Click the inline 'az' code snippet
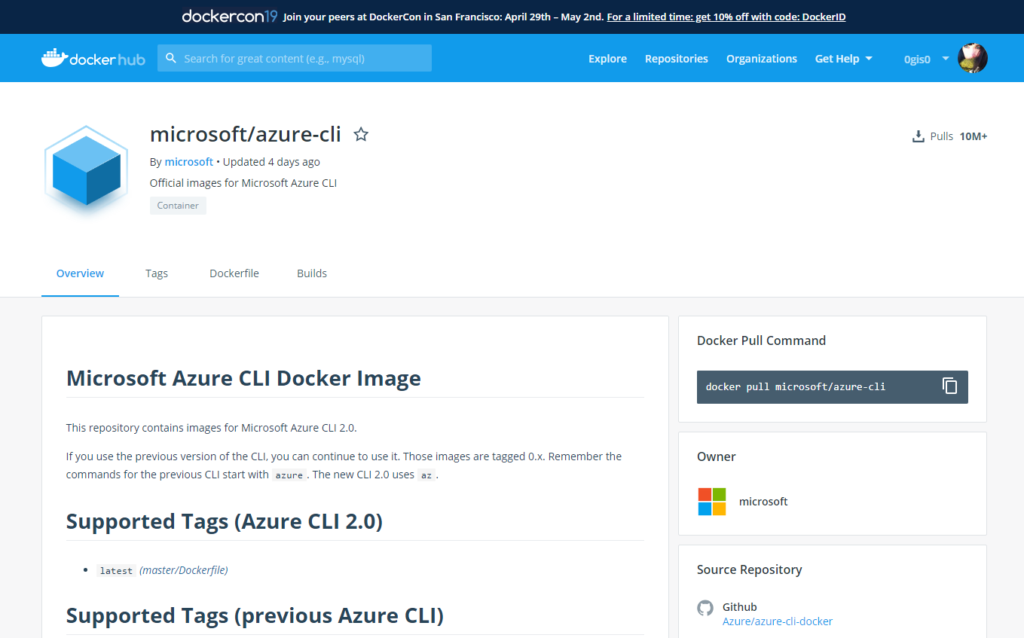This screenshot has width=1024, height=638. point(426,475)
